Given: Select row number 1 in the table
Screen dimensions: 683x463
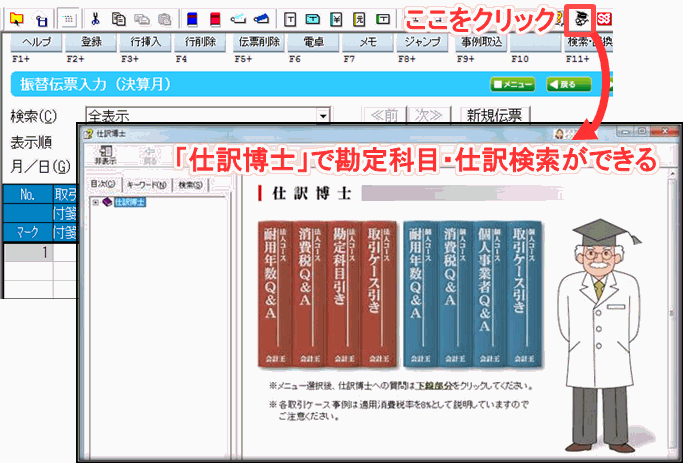Looking at the screenshot, I should [28, 252].
